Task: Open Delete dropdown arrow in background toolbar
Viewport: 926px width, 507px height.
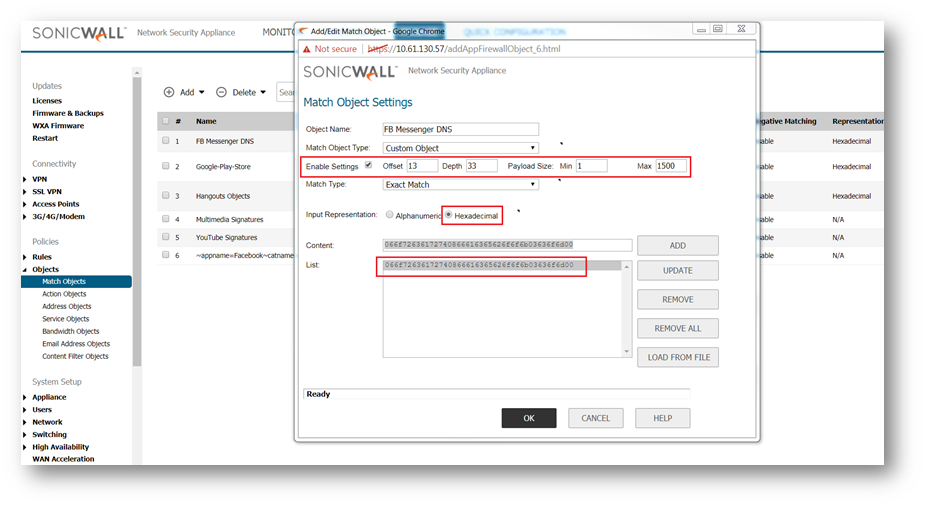Action: click(263, 92)
